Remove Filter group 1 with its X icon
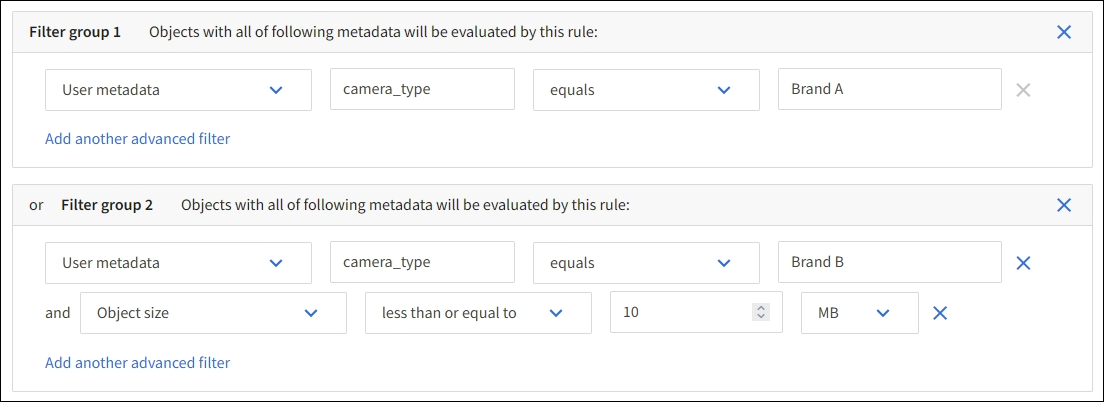 (x=1064, y=32)
